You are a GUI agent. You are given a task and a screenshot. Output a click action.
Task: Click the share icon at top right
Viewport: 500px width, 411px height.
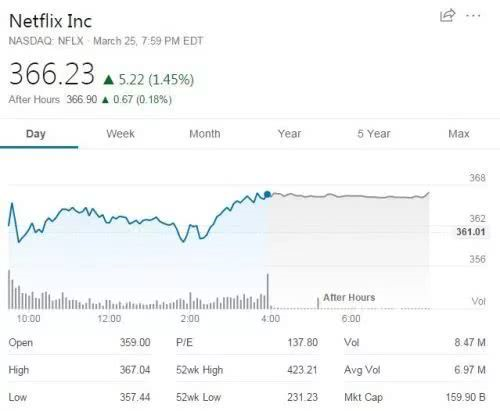coord(447,15)
